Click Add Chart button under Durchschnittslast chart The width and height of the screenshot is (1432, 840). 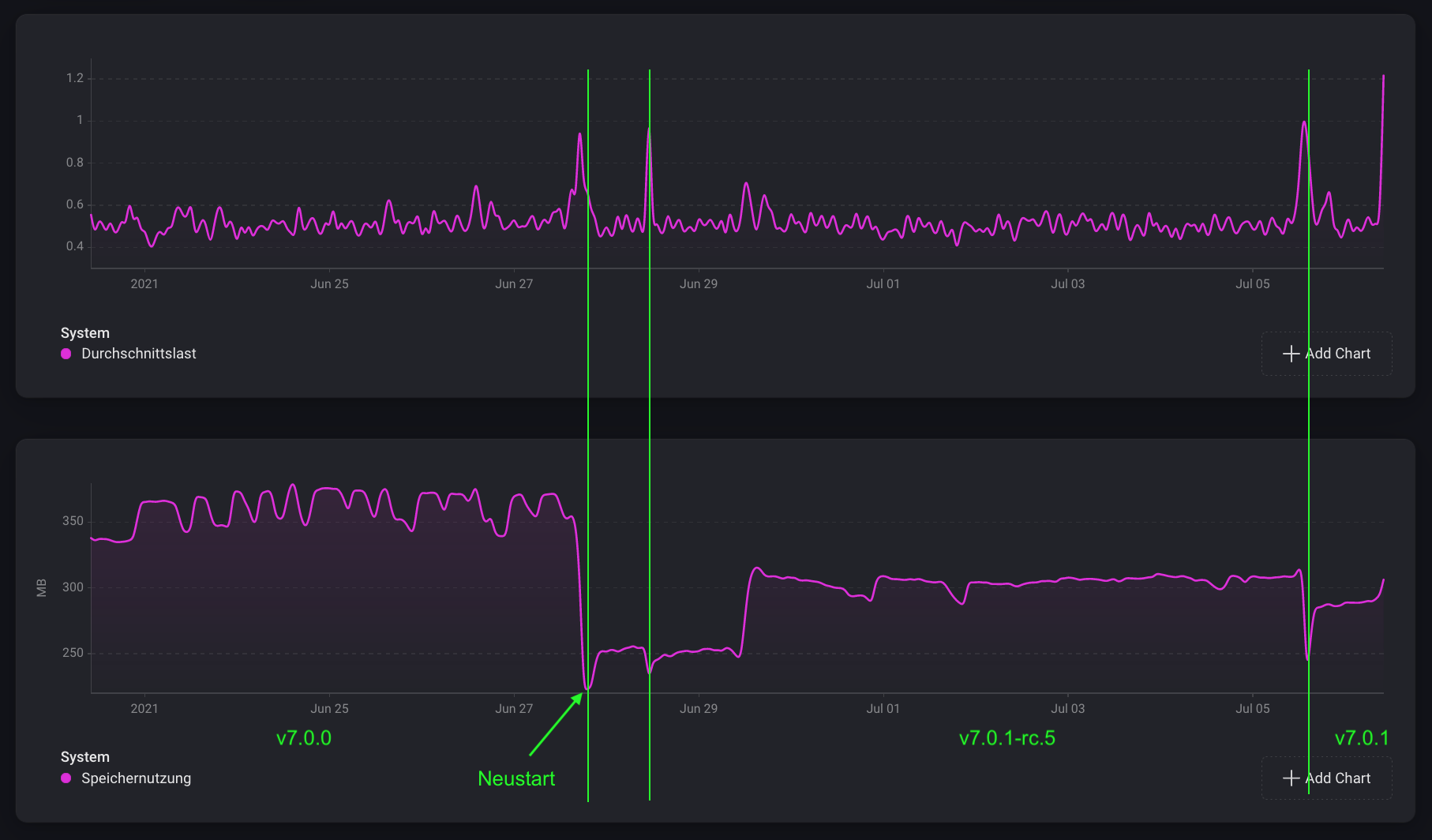[x=1326, y=354]
